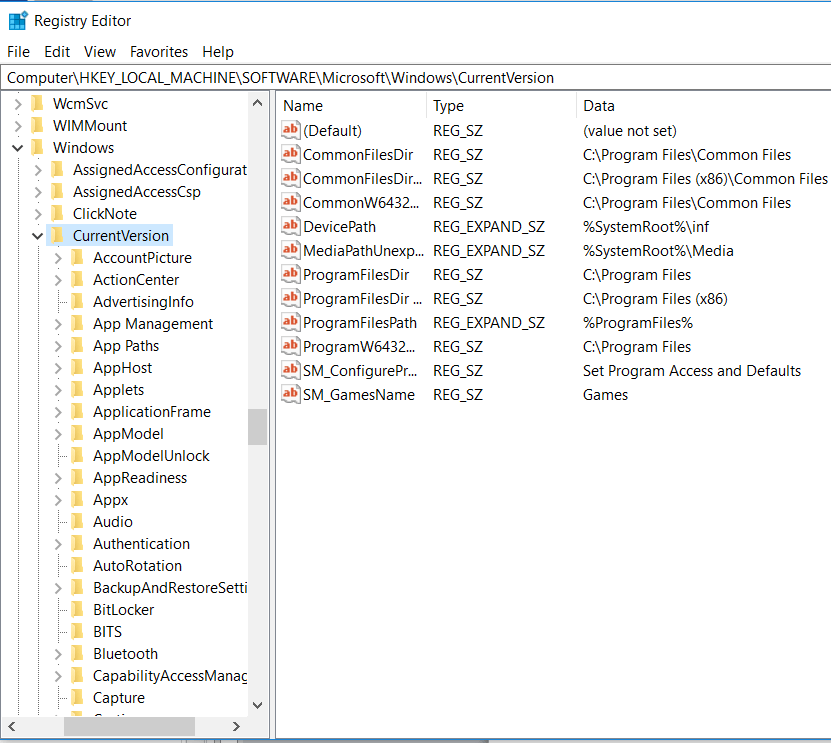The width and height of the screenshot is (831, 743).
Task: Expand the ActionCenter key
Action: 58,280
